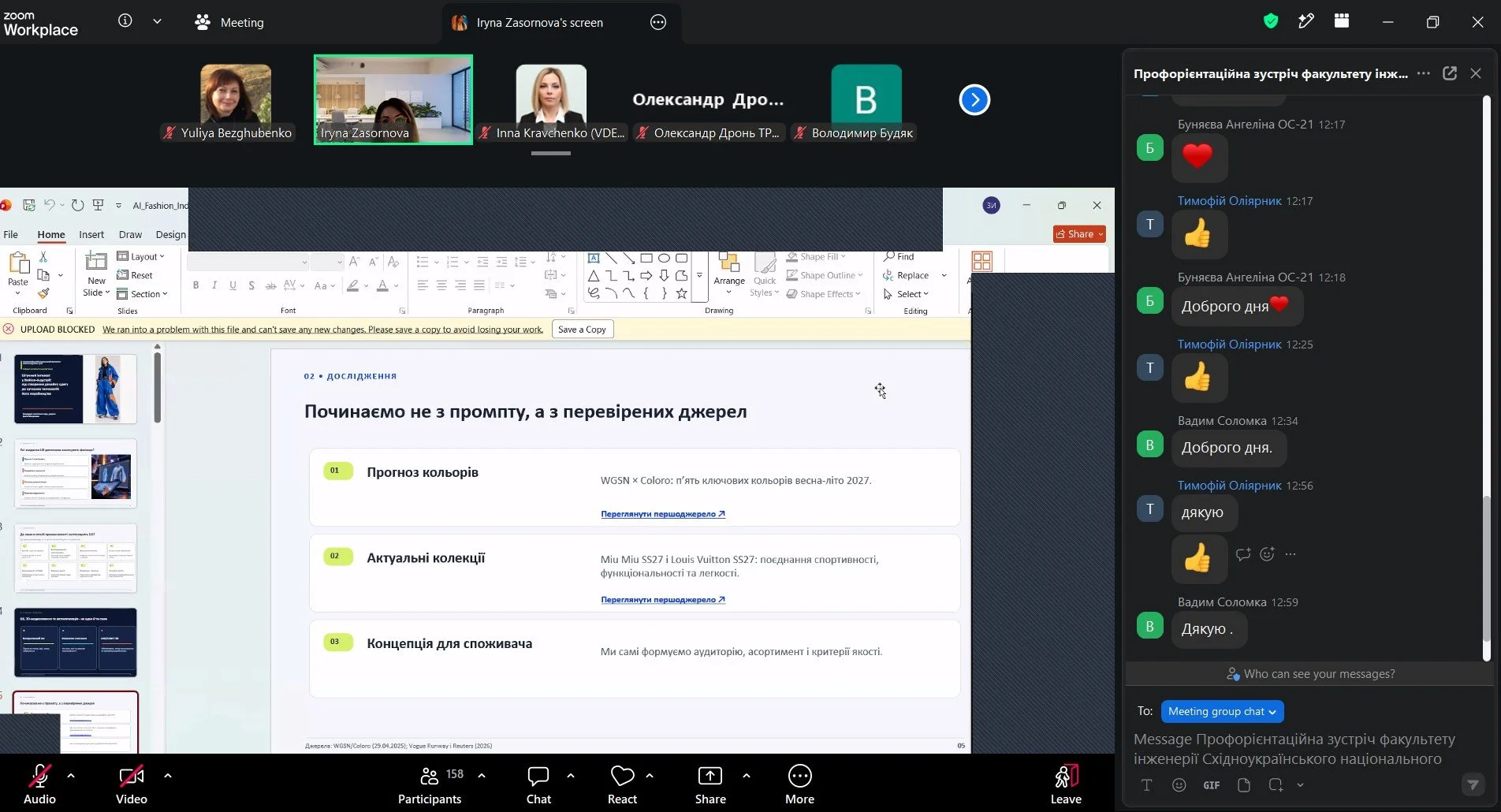Screen dimensions: 1501x812
Task: Open font color swatch
Action: click(382, 285)
